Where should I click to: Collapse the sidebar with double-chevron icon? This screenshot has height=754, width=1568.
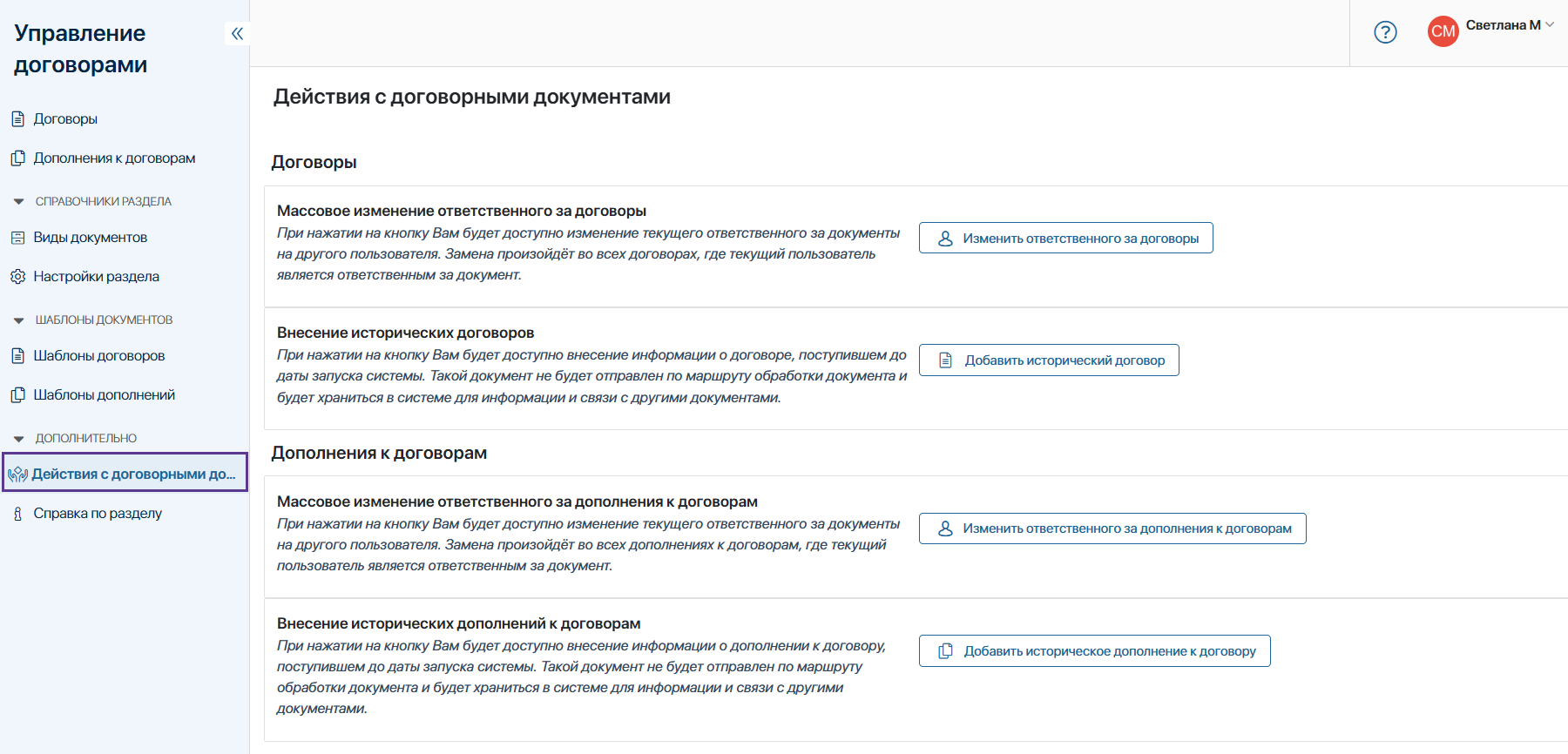click(x=237, y=34)
